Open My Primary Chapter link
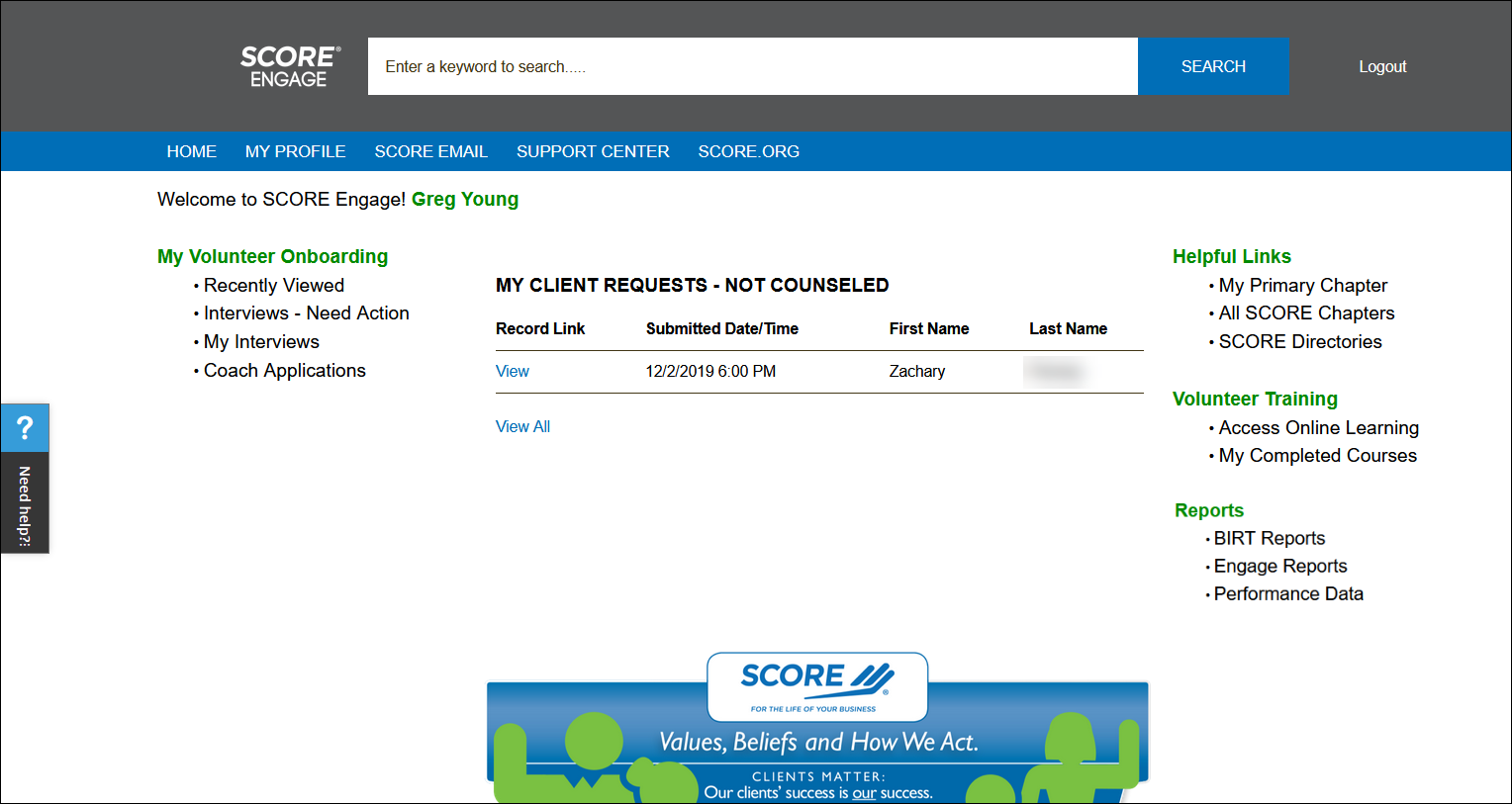 pyautogui.click(x=1303, y=285)
